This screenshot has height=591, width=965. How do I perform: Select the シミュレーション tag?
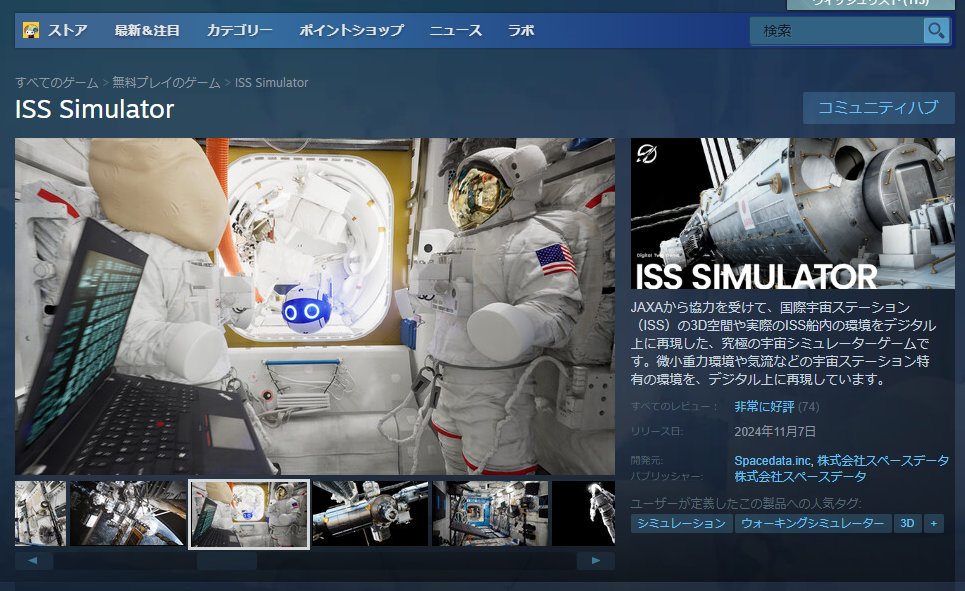(681, 523)
